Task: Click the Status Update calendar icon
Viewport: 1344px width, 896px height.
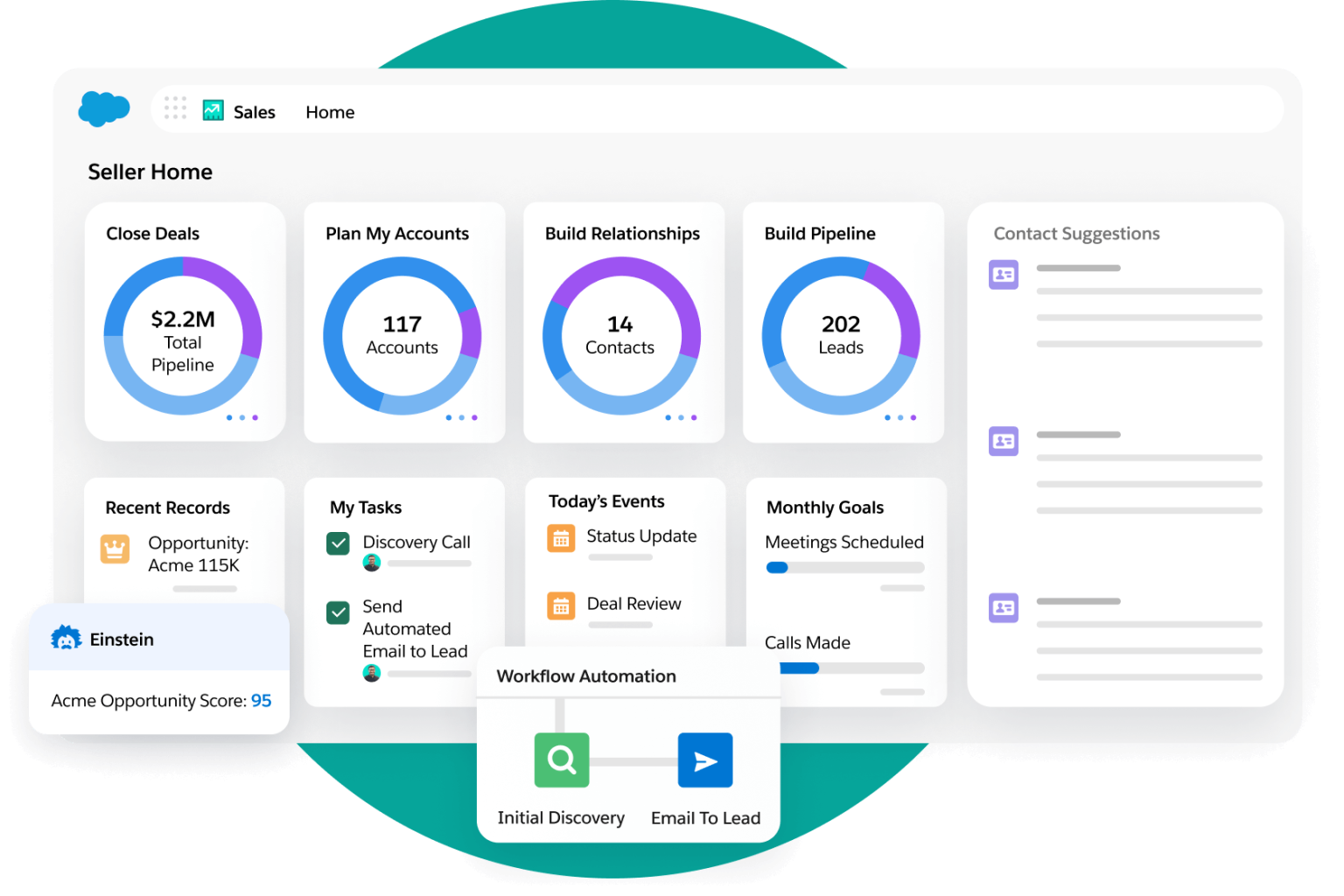Action: (562, 539)
